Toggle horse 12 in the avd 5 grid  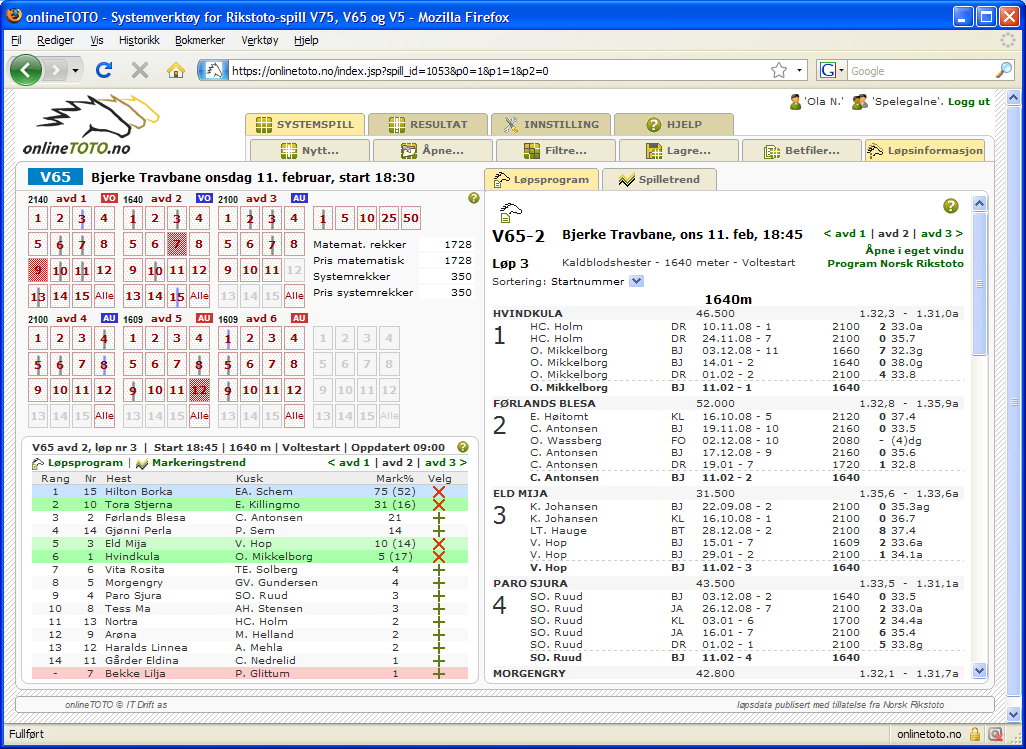coord(199,390)
